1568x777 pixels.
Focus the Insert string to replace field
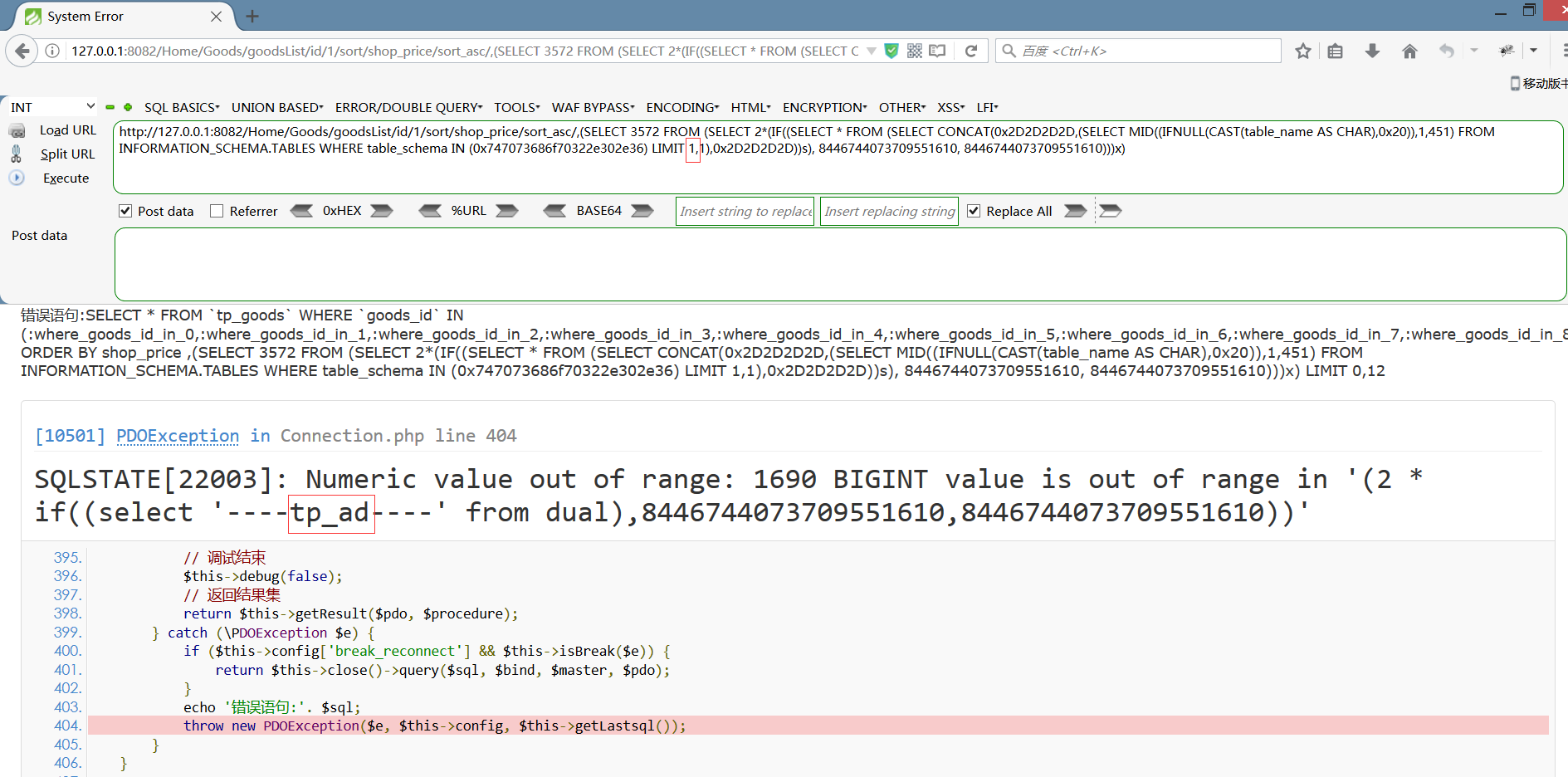pos(745,211)
